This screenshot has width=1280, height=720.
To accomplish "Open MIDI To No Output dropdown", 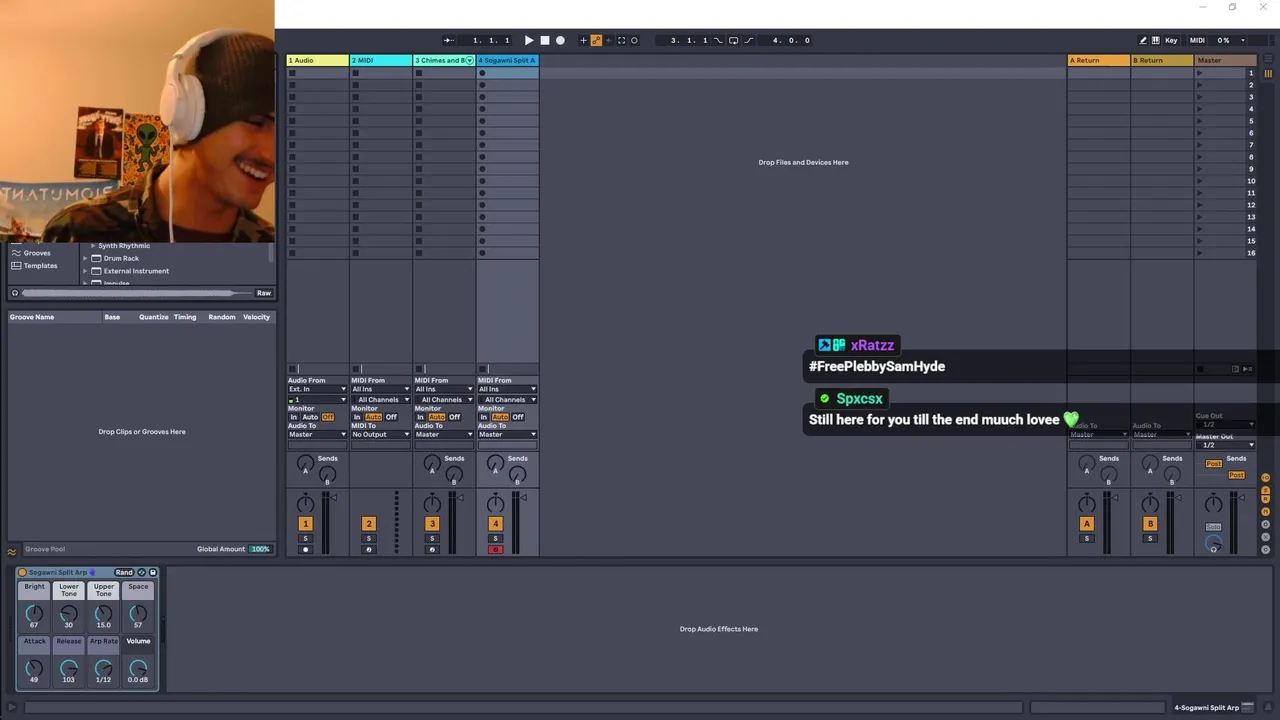I will click(380, 434).
